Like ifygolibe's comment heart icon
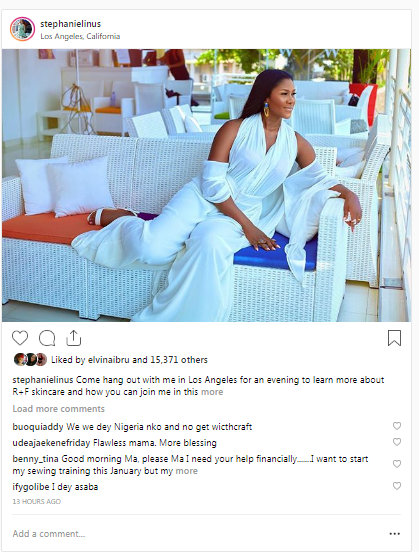 coord(397,486)
